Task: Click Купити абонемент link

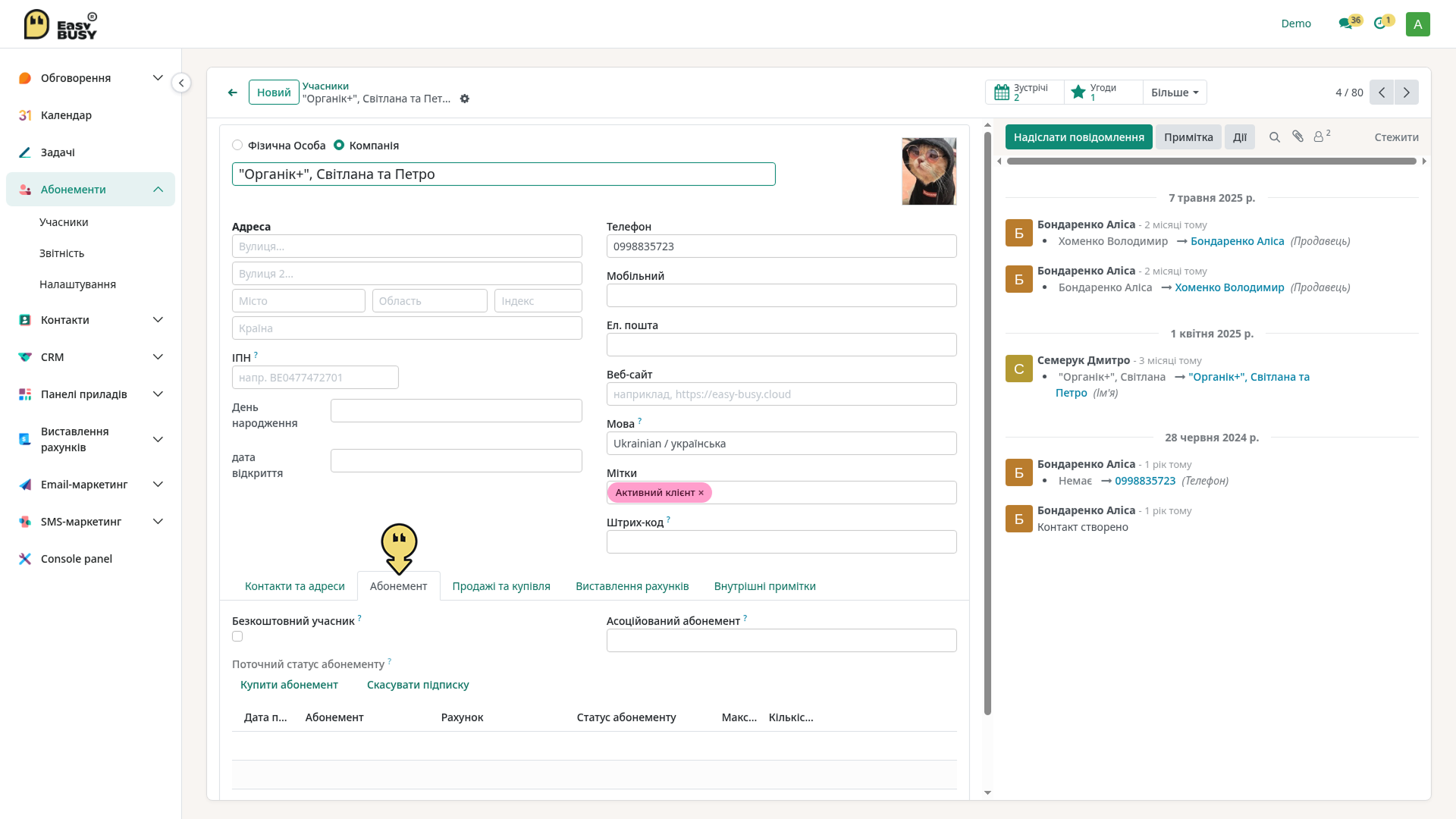Action: tap(289, 685)
